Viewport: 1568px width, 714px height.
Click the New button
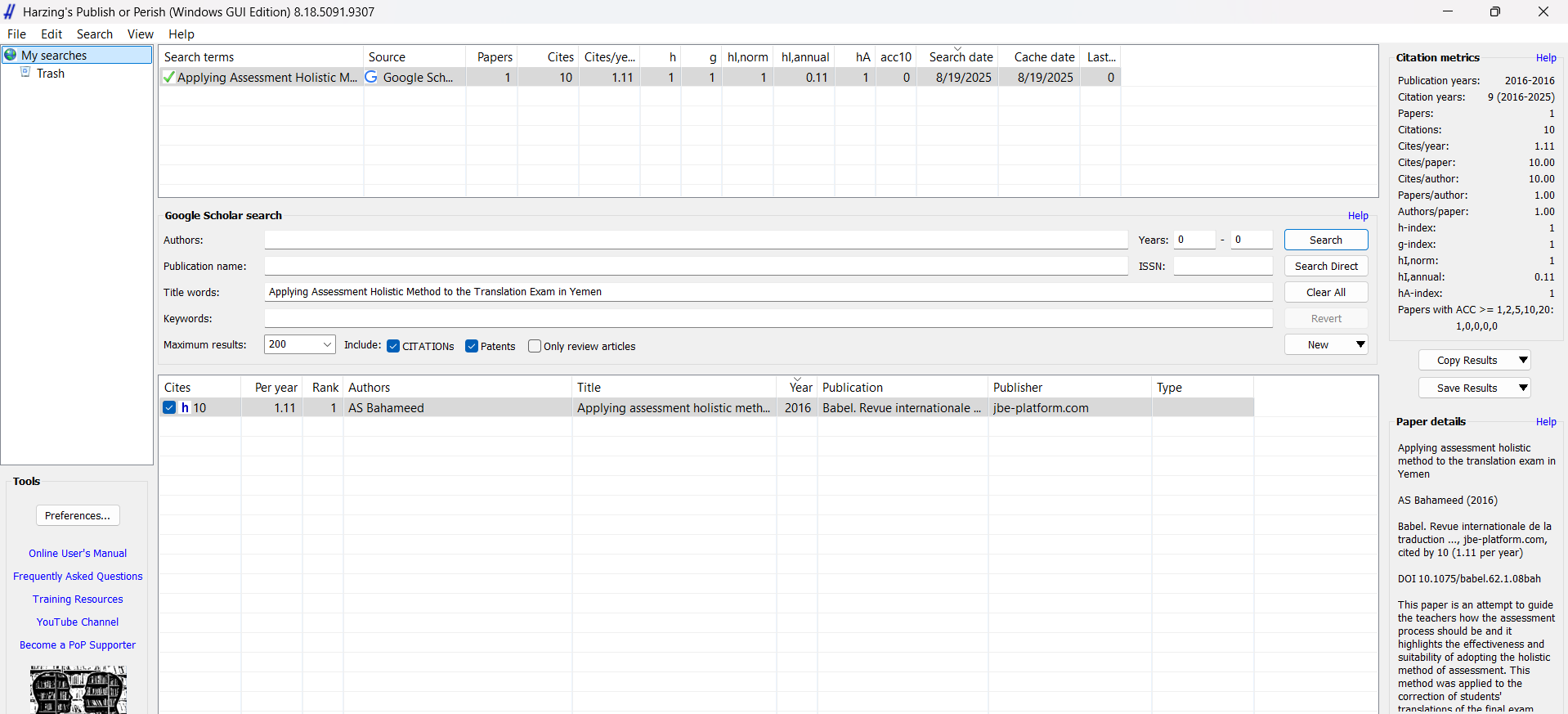click(1318, 344)
